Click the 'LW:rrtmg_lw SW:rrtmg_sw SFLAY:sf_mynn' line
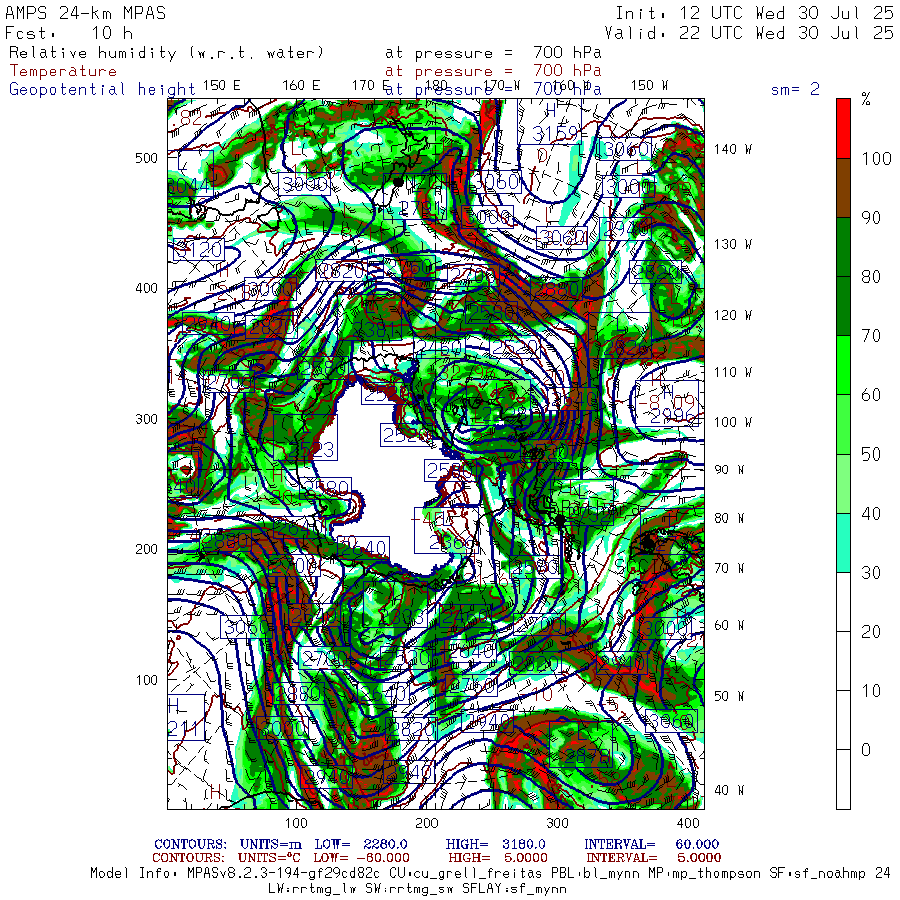900x900 pixels. point(417,889)
